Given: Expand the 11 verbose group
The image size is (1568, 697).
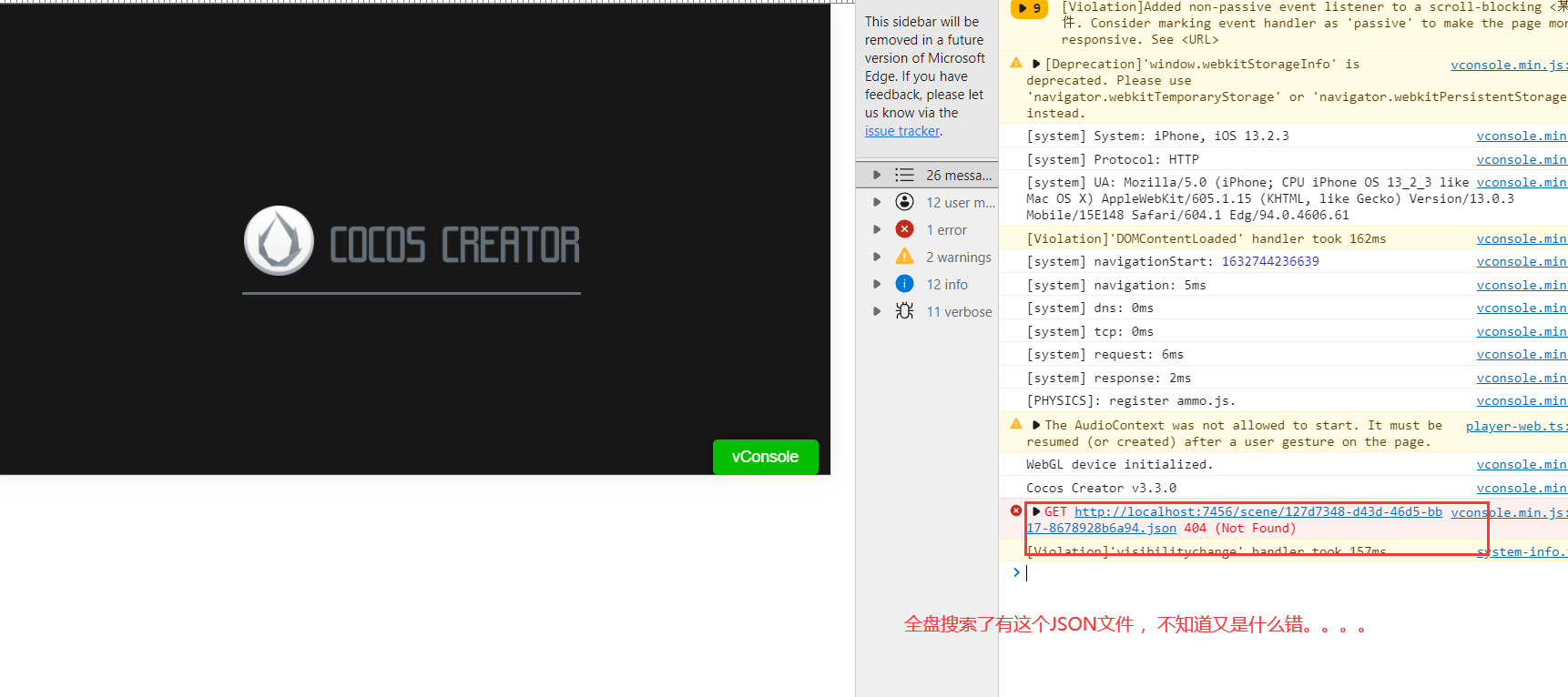Looking at the screenshot, I should click(877, 311).
